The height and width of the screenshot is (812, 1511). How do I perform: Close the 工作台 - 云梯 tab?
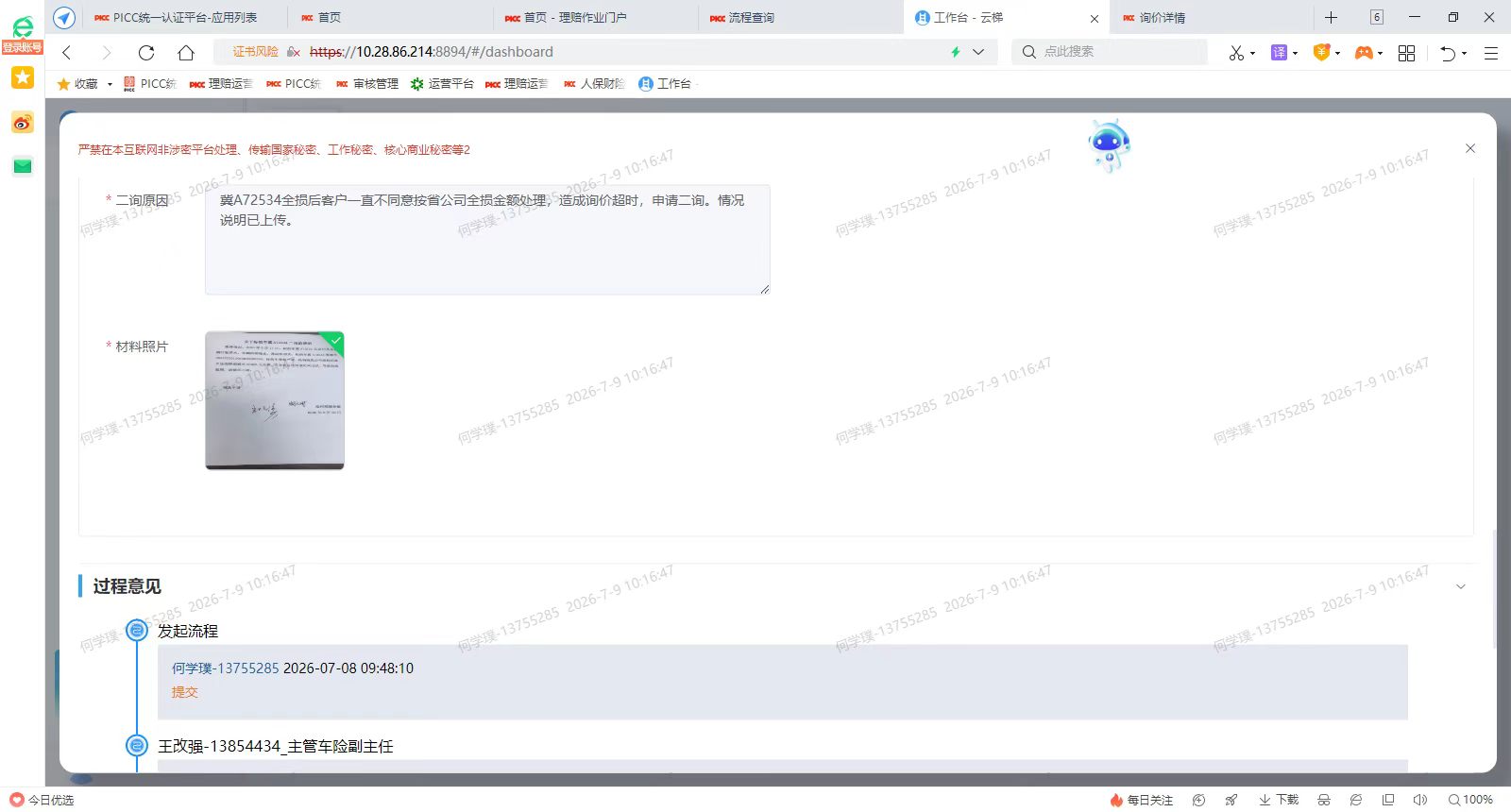(x=1095, y=18)
